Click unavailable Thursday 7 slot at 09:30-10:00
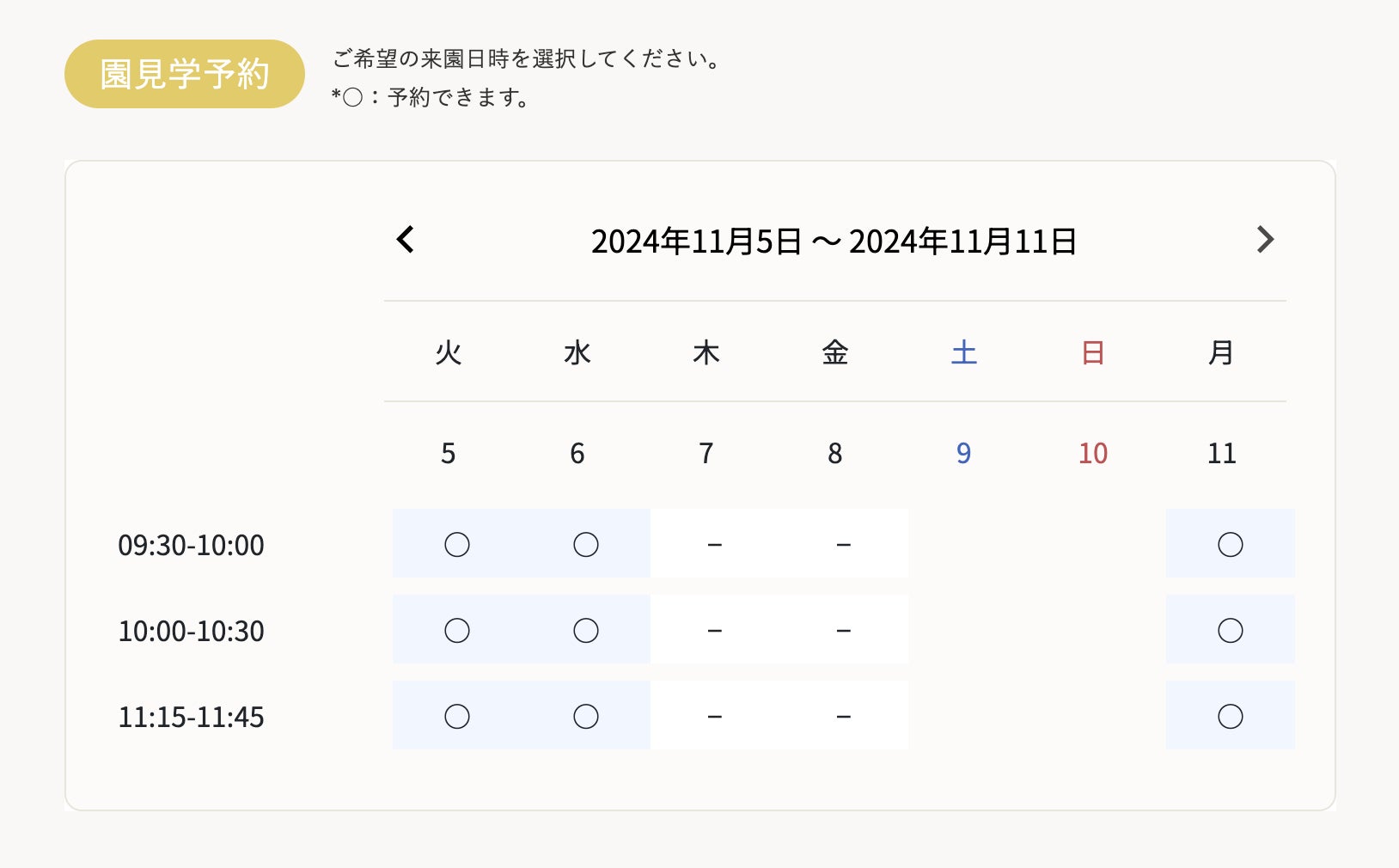 [714, 544]
